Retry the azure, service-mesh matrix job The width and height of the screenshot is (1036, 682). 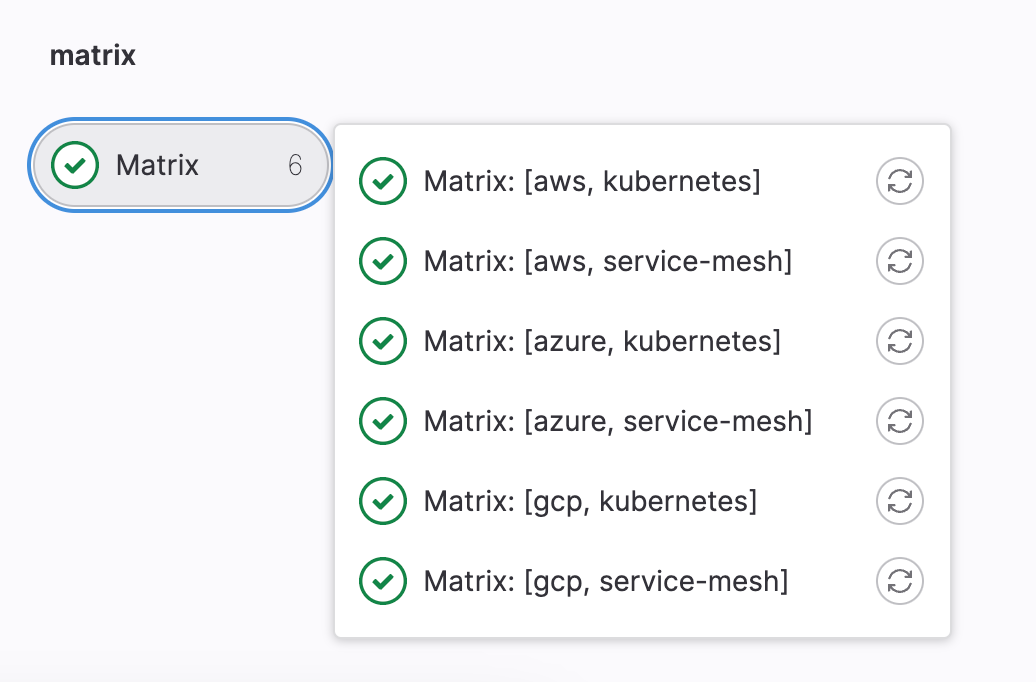coord(899,422)
